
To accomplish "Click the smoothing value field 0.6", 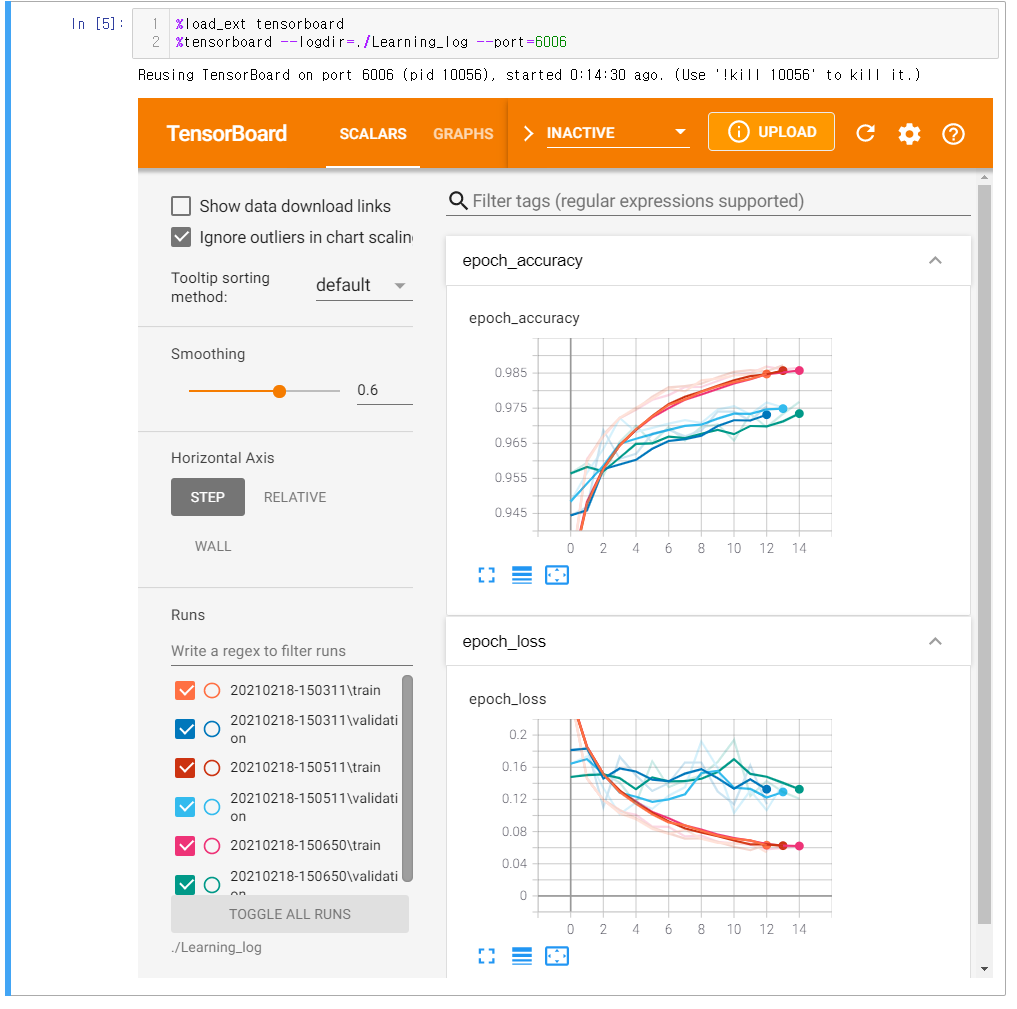I will pos(385,390).
